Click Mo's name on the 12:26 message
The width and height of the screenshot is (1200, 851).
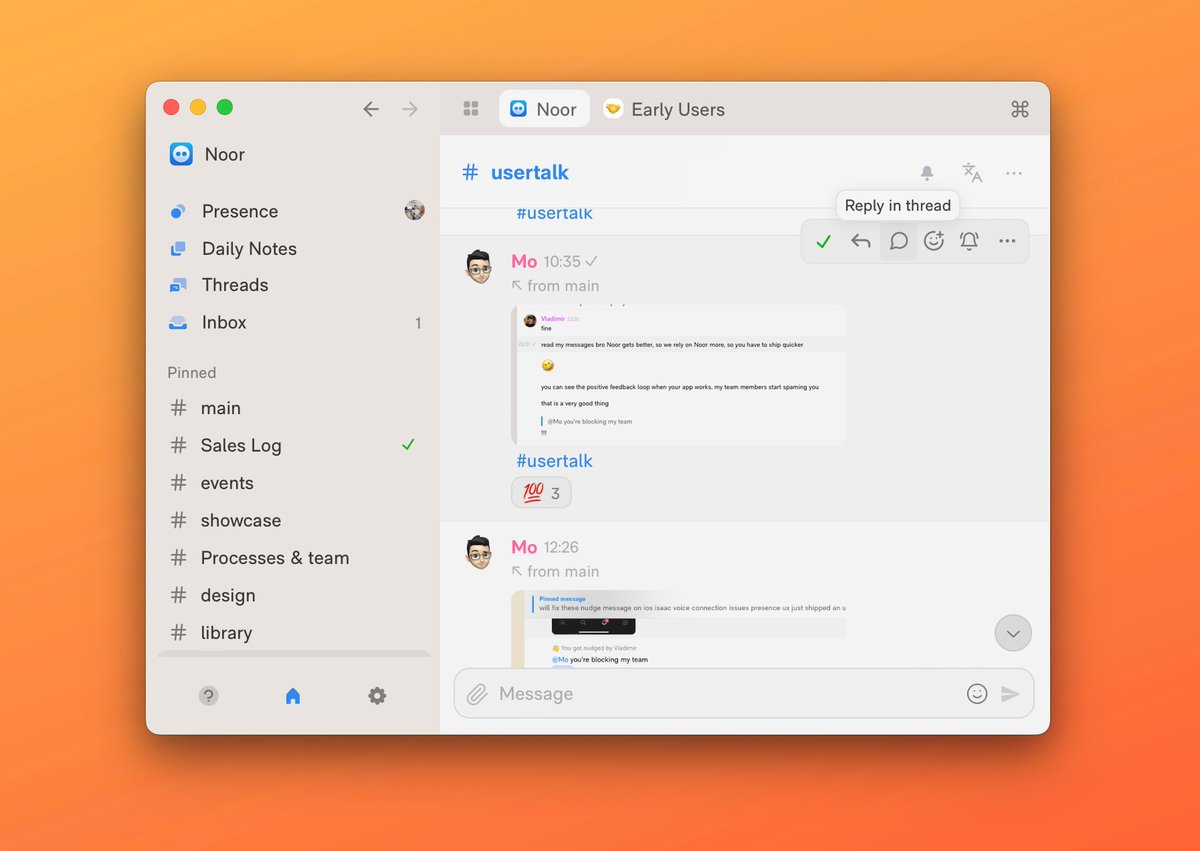tap(524, 547)
